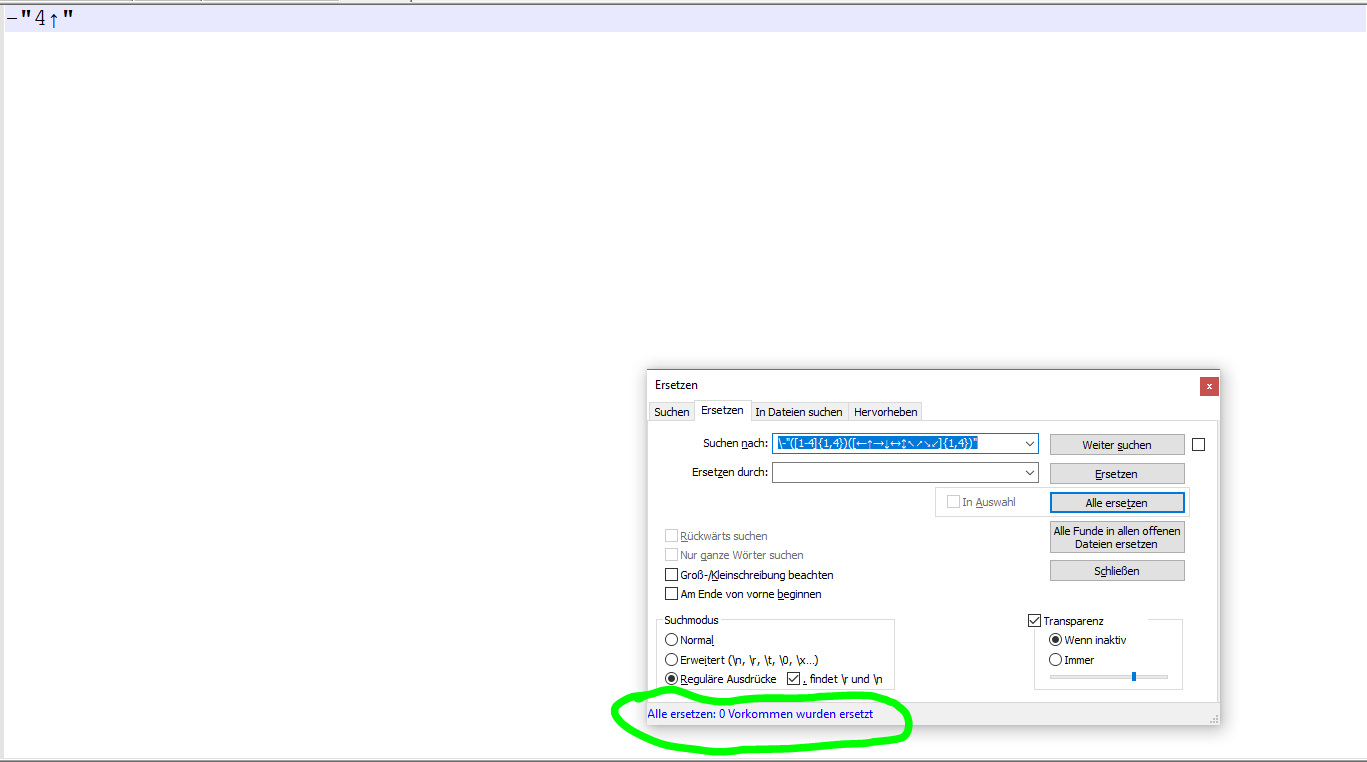Viewport: 1367px width, 762px height.
Task: Select the Normal search mode
Action: (x=671, y=639)
